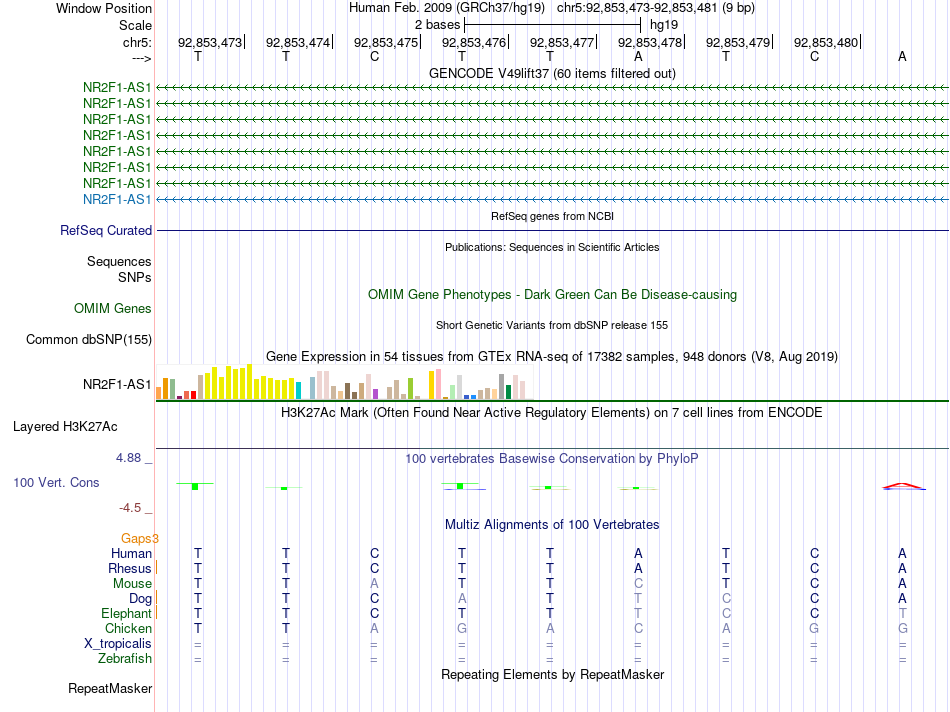The height and width of the screenshot is (712, 950).
Task: Click the -4.5 PhyloP minimum value
Action: point(130,508)
